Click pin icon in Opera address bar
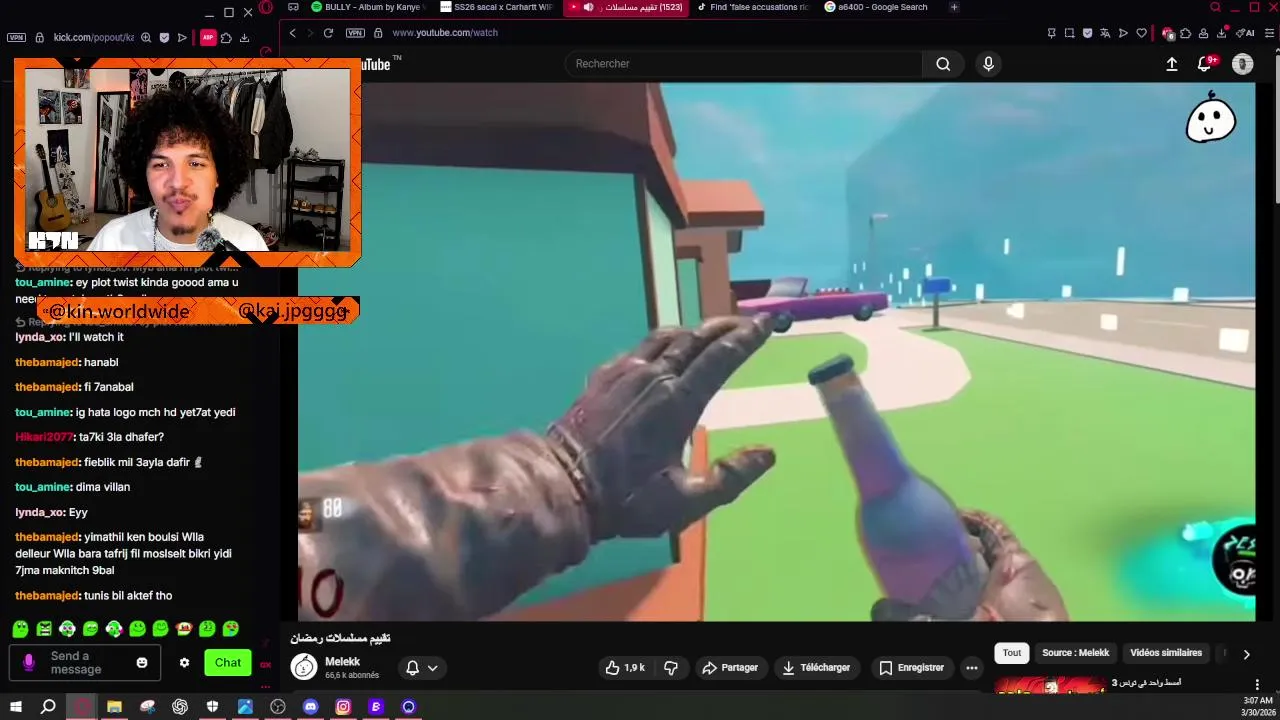Screen dimensions: 1280x720 [x=1051, y=33]
